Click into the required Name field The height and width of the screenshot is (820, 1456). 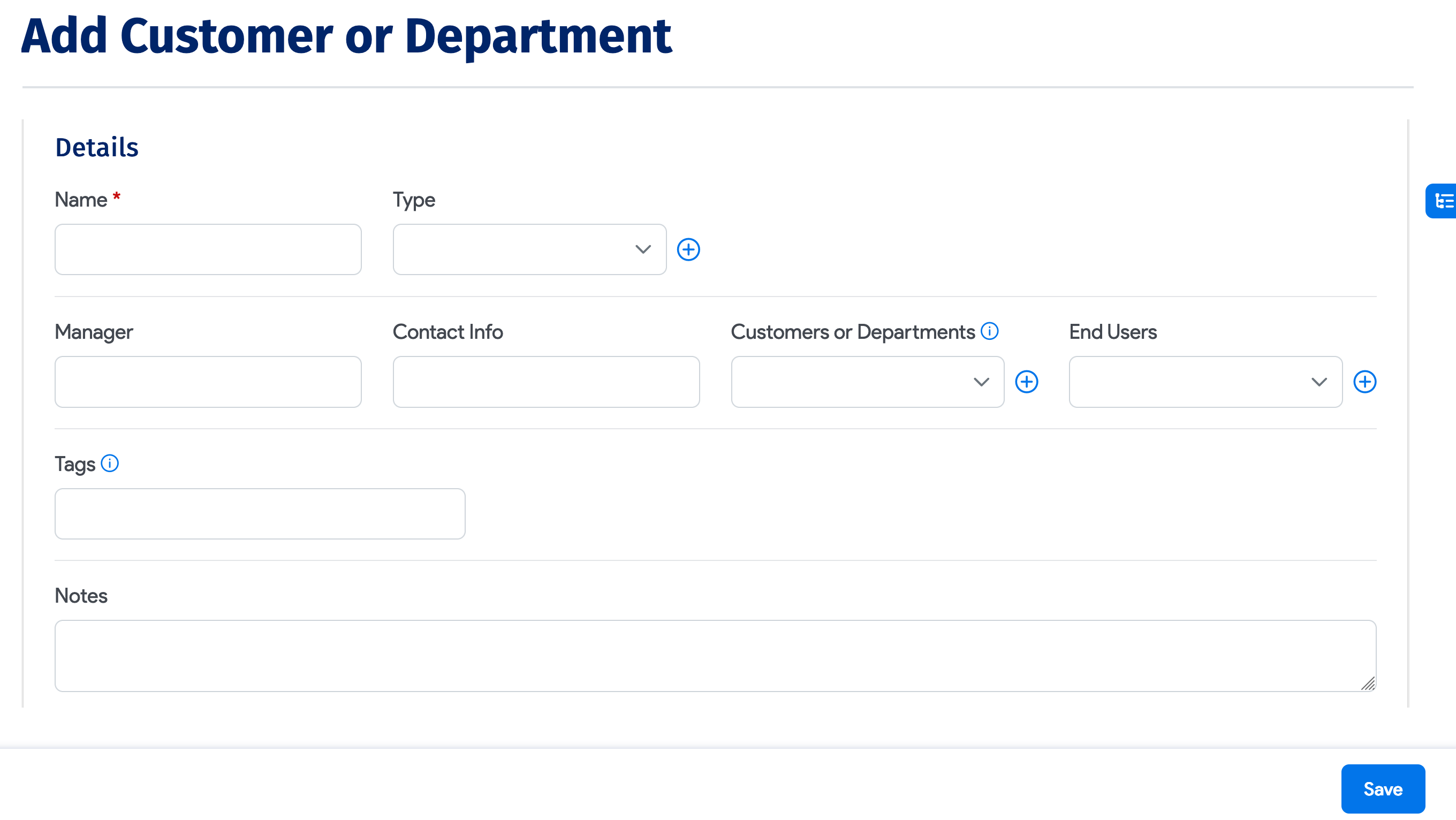point(208,249)
